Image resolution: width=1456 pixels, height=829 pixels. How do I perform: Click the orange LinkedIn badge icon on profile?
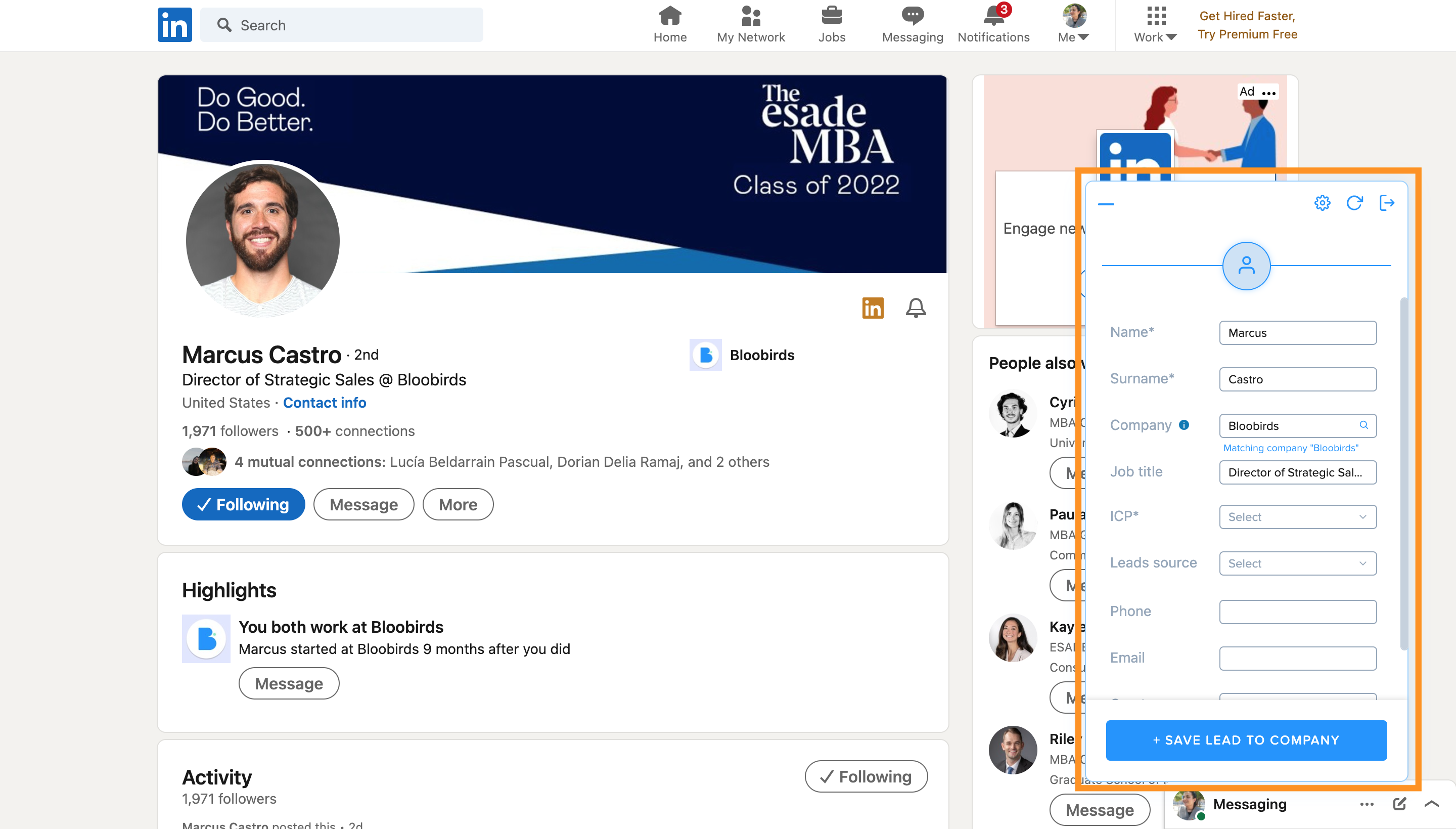coord(873,308)
